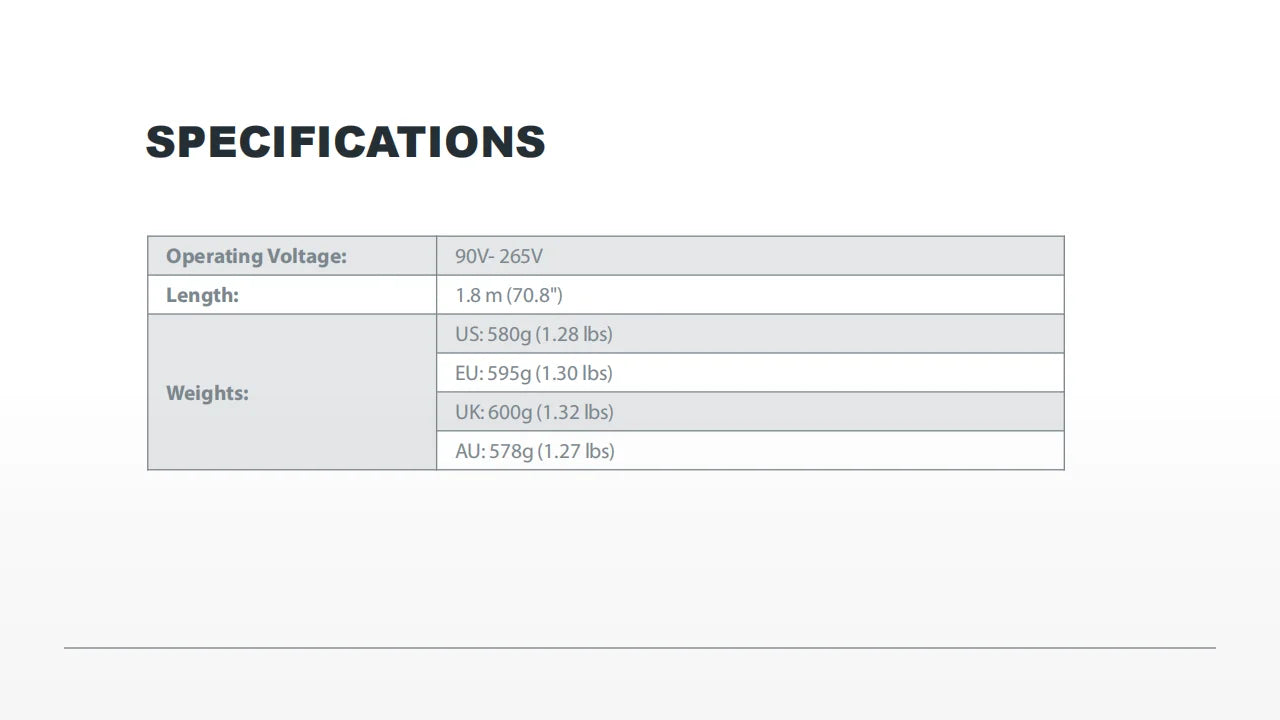Click the 'Weights:' row label
Image resolution: width=1280 pixels, height=720 pixels.
pos(207,393)
